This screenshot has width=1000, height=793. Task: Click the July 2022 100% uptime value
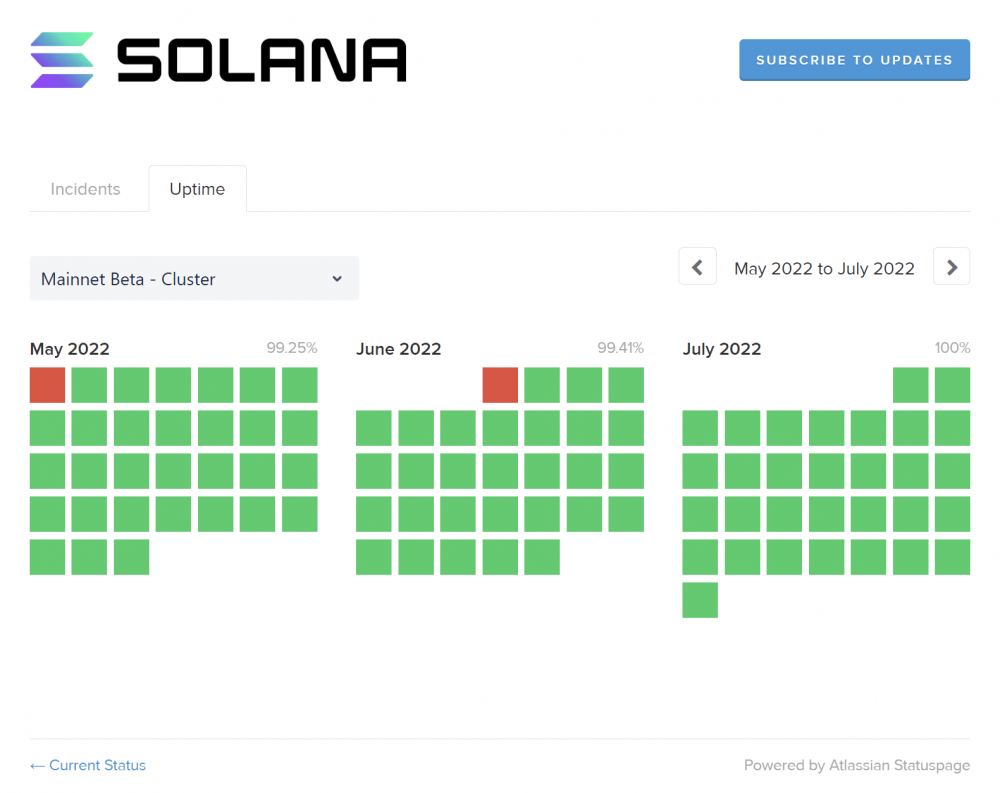[952, 348]
